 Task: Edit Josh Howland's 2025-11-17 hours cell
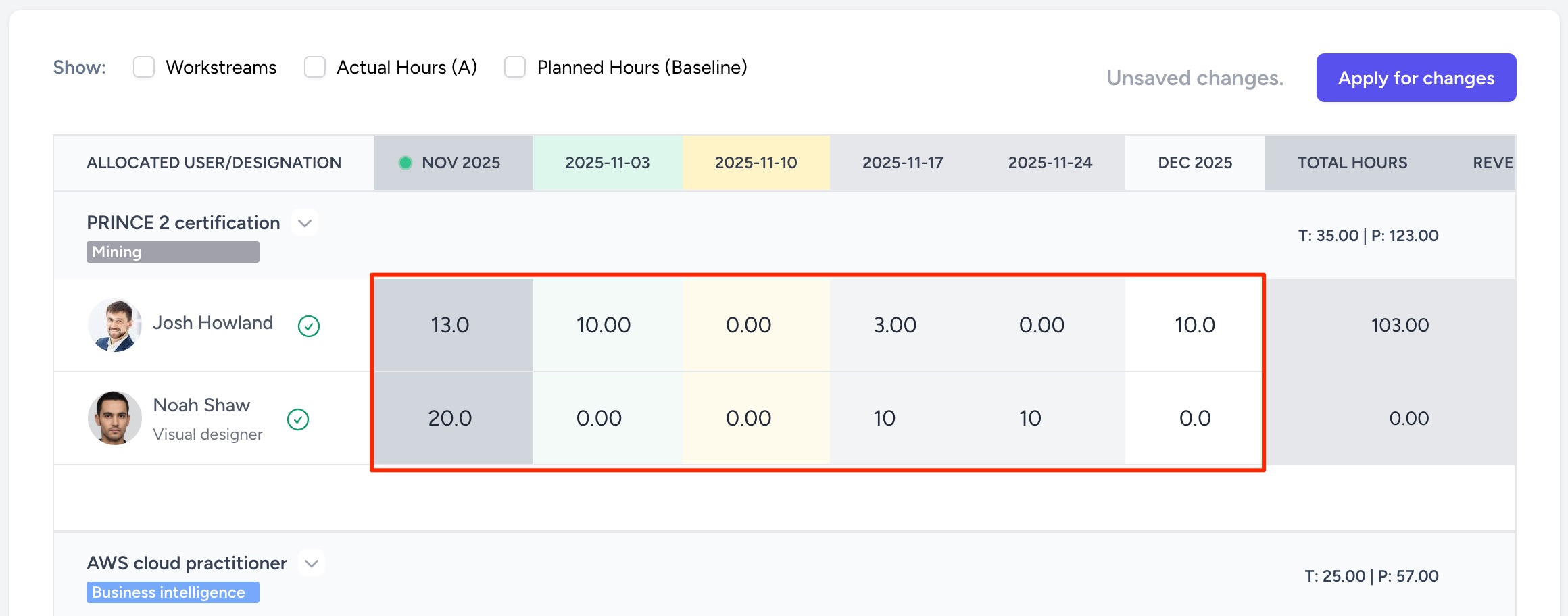coord(895,325)
